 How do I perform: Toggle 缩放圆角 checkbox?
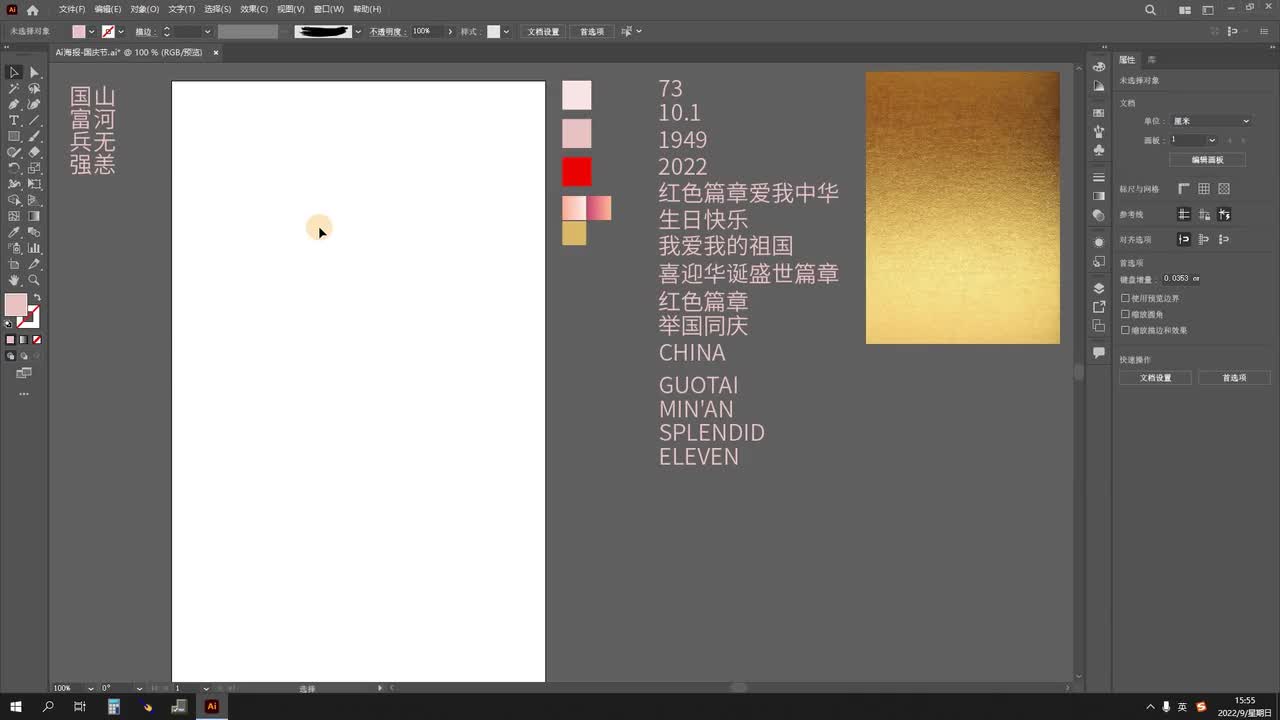coord(1126,314)
